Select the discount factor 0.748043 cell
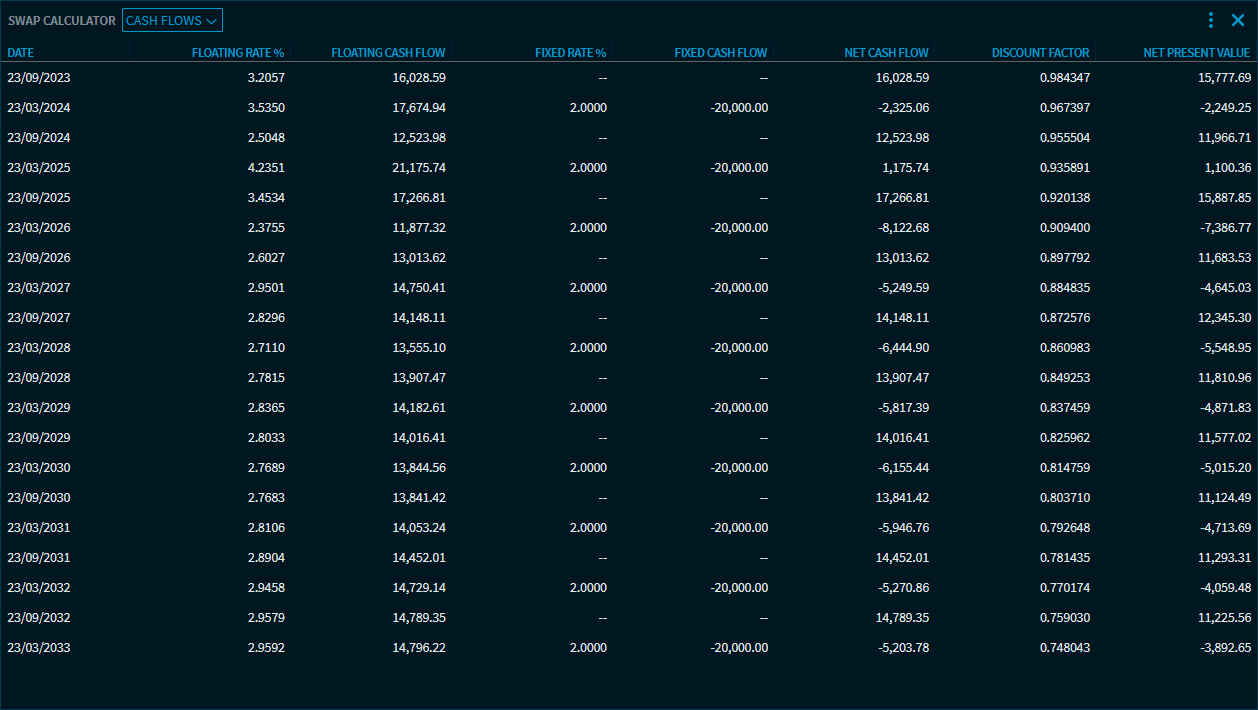1258x710 pixels. click(1064, 647)
